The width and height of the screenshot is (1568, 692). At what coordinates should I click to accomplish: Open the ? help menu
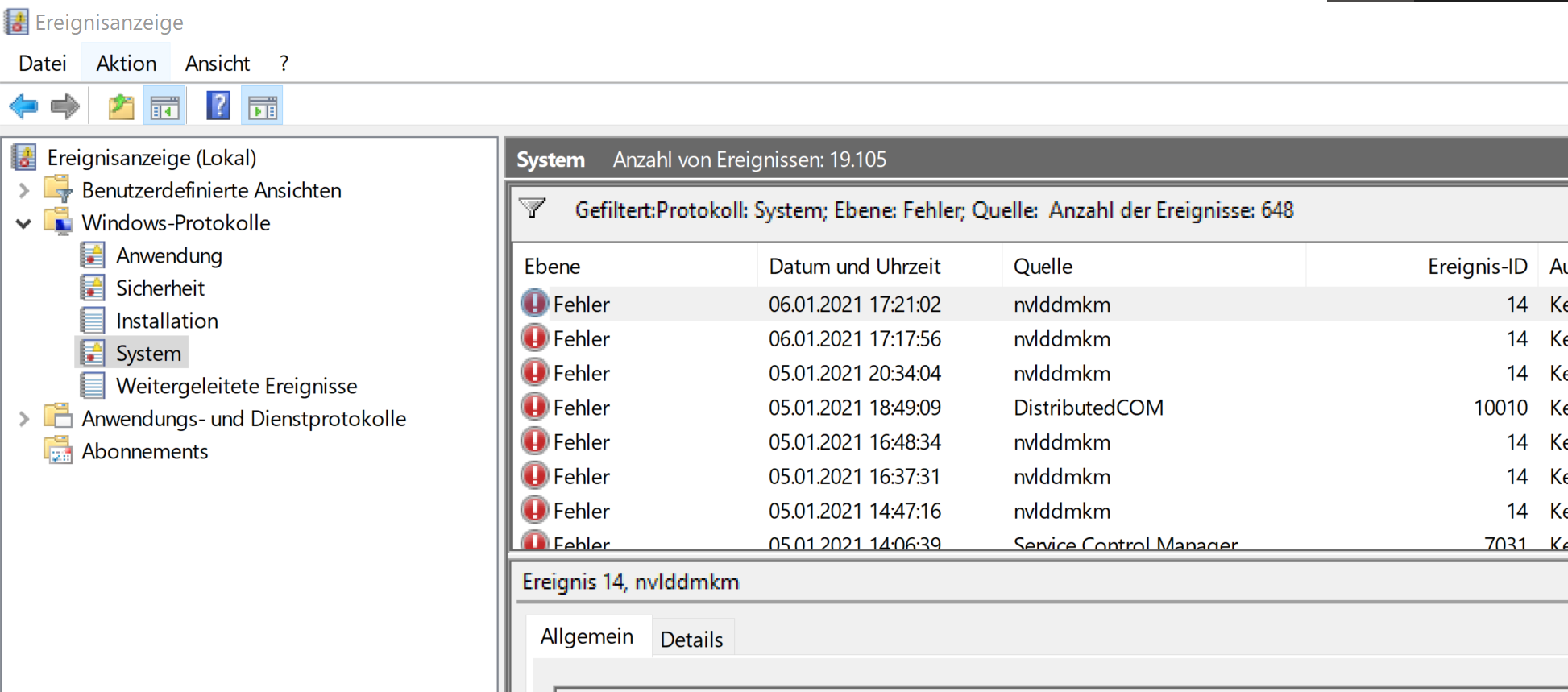tap(284, 63)
